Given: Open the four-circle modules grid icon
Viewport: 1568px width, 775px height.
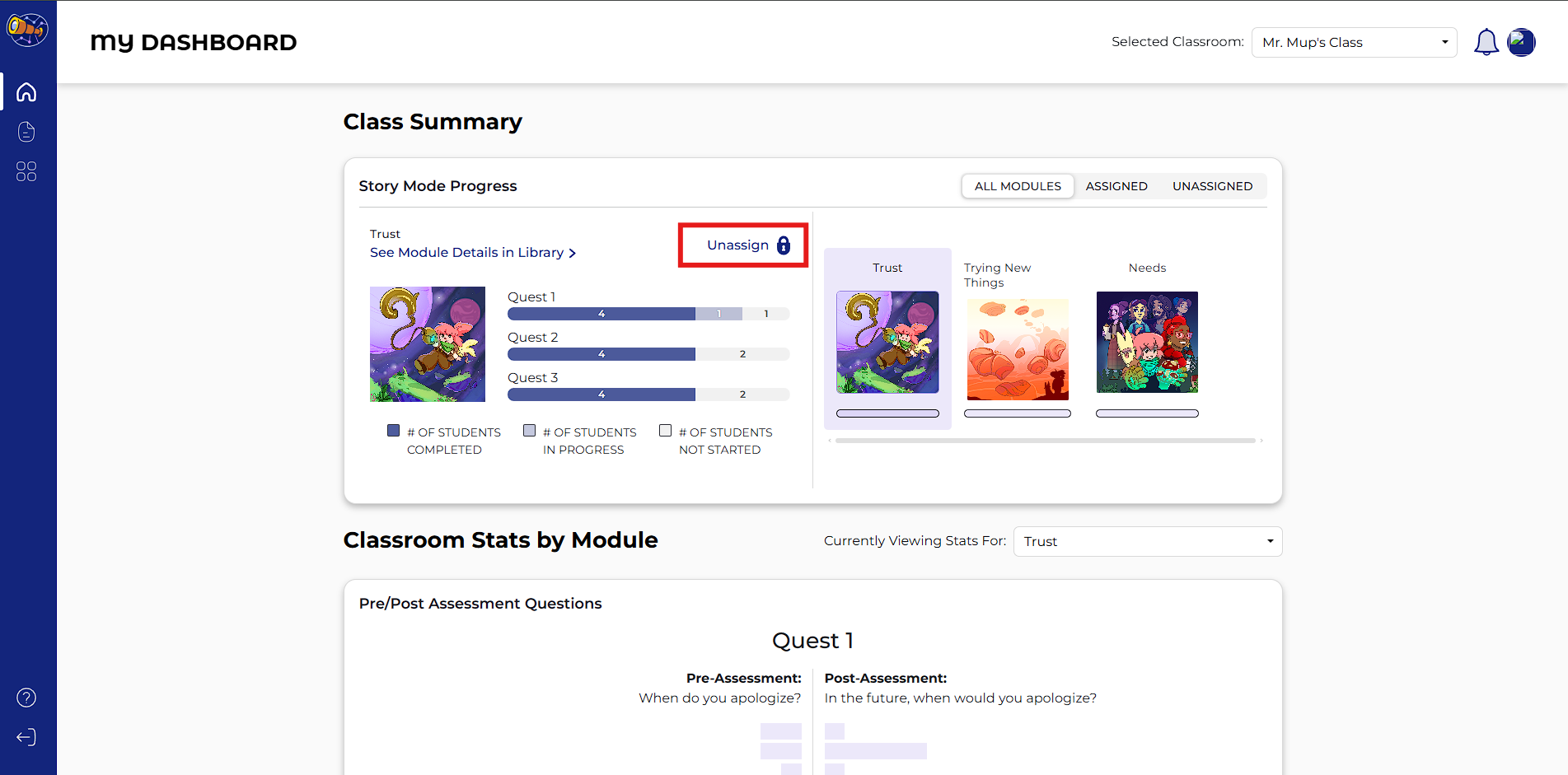Looking at the screenshot, I should 26,171.
